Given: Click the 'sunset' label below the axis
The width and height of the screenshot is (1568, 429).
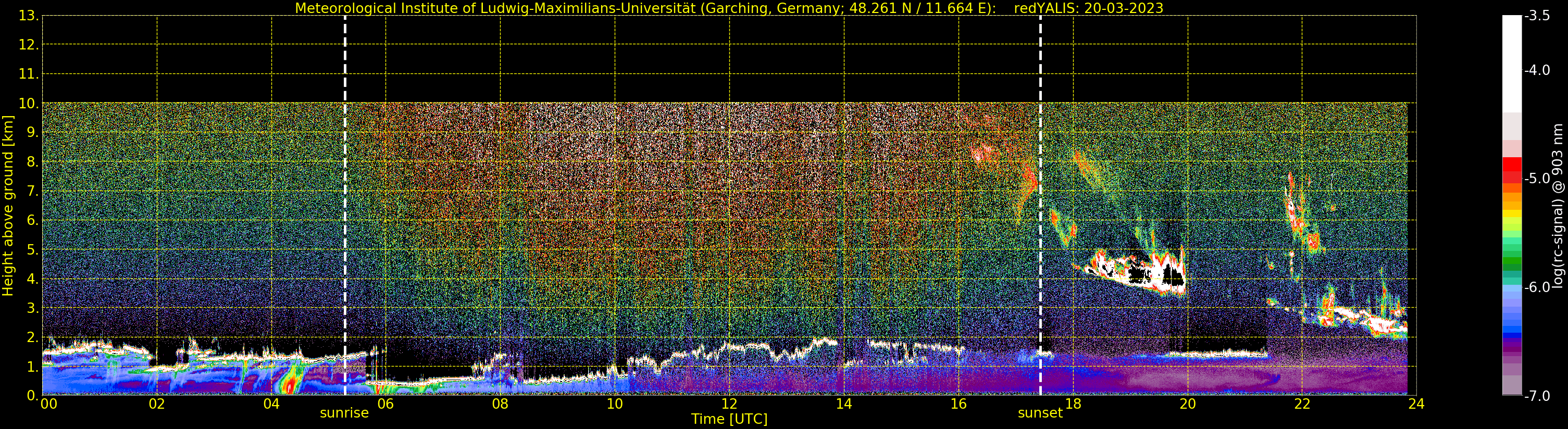Looking at the screenshot, I should tap(1040, 413).
